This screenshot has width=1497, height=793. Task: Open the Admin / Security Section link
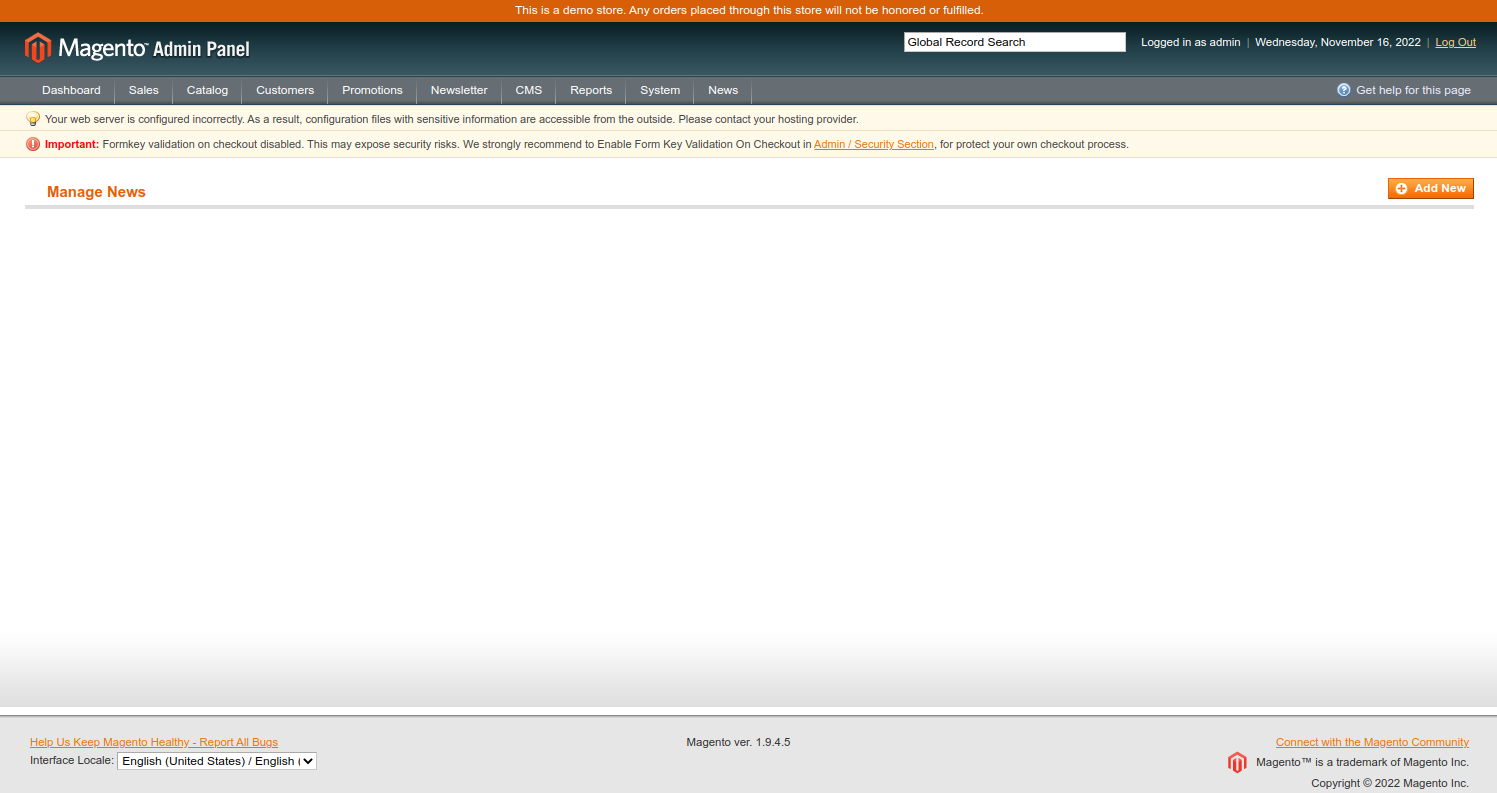873,144
